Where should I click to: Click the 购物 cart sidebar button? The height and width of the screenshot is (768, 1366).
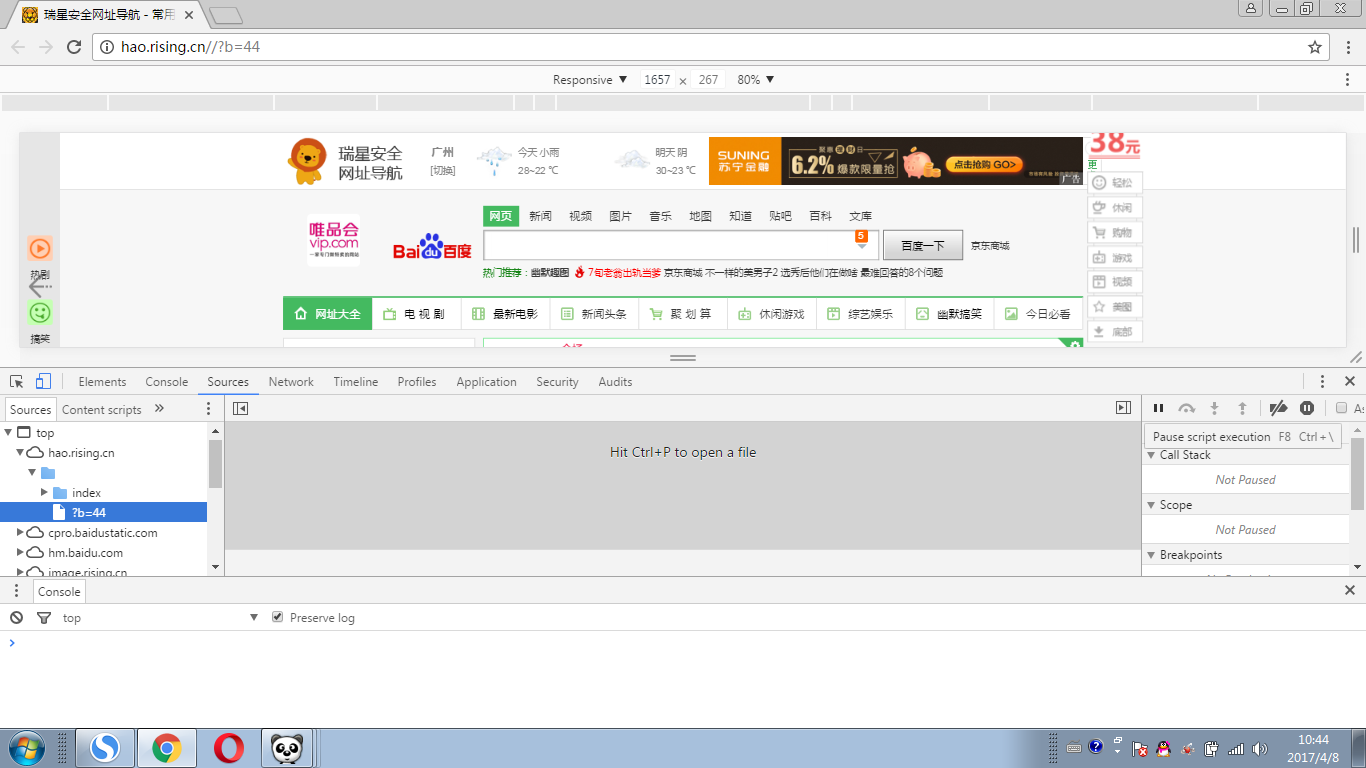1114,233
